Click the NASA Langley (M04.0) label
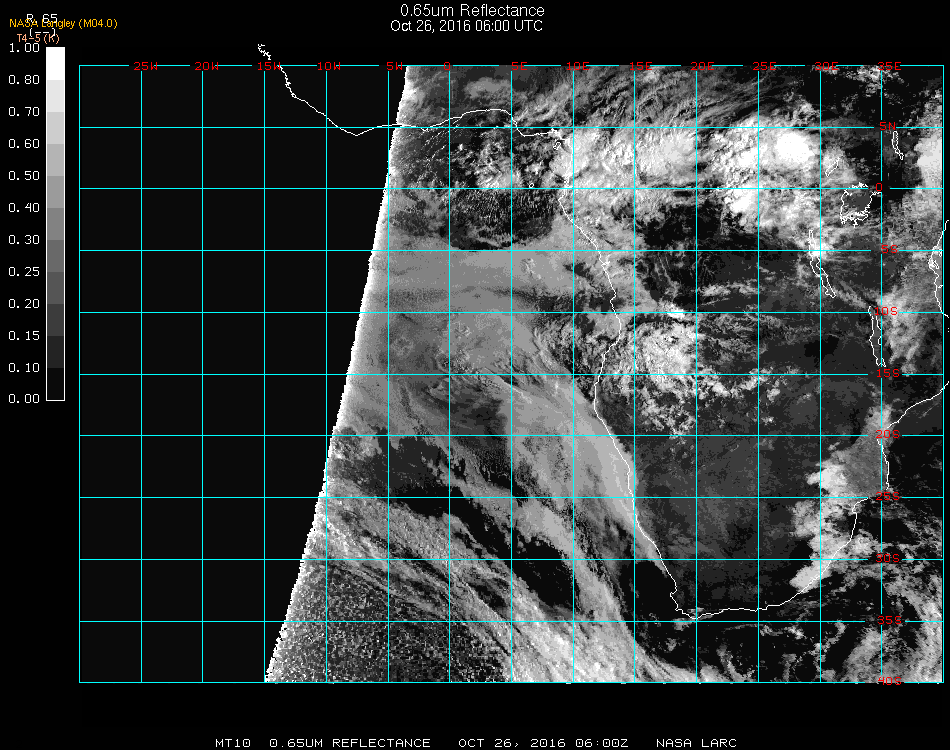 point(63,24)
